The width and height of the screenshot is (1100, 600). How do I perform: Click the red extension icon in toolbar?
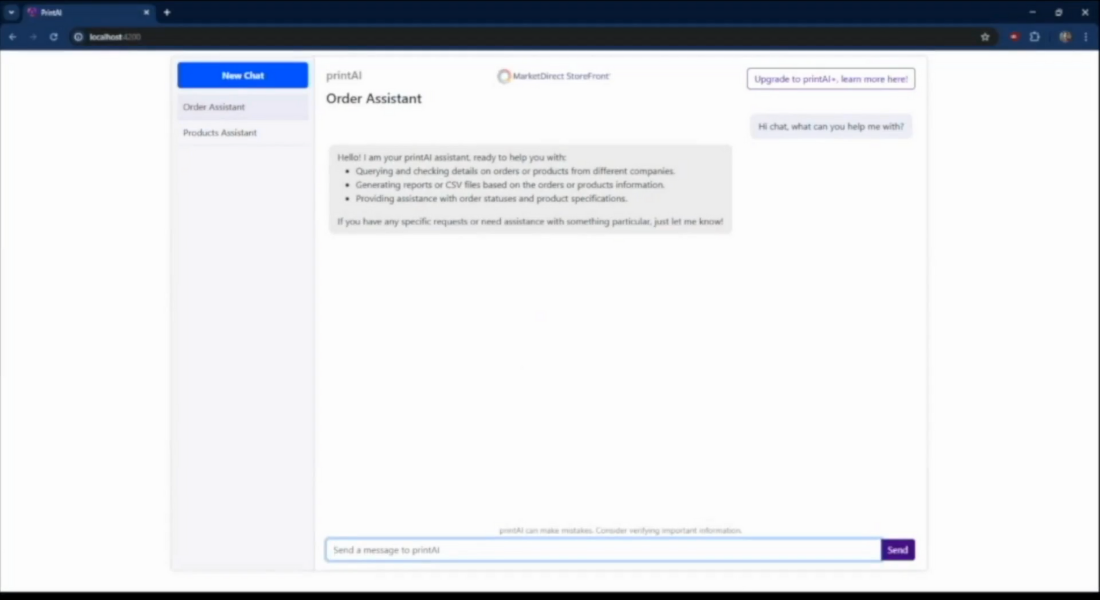(1014, 37)
